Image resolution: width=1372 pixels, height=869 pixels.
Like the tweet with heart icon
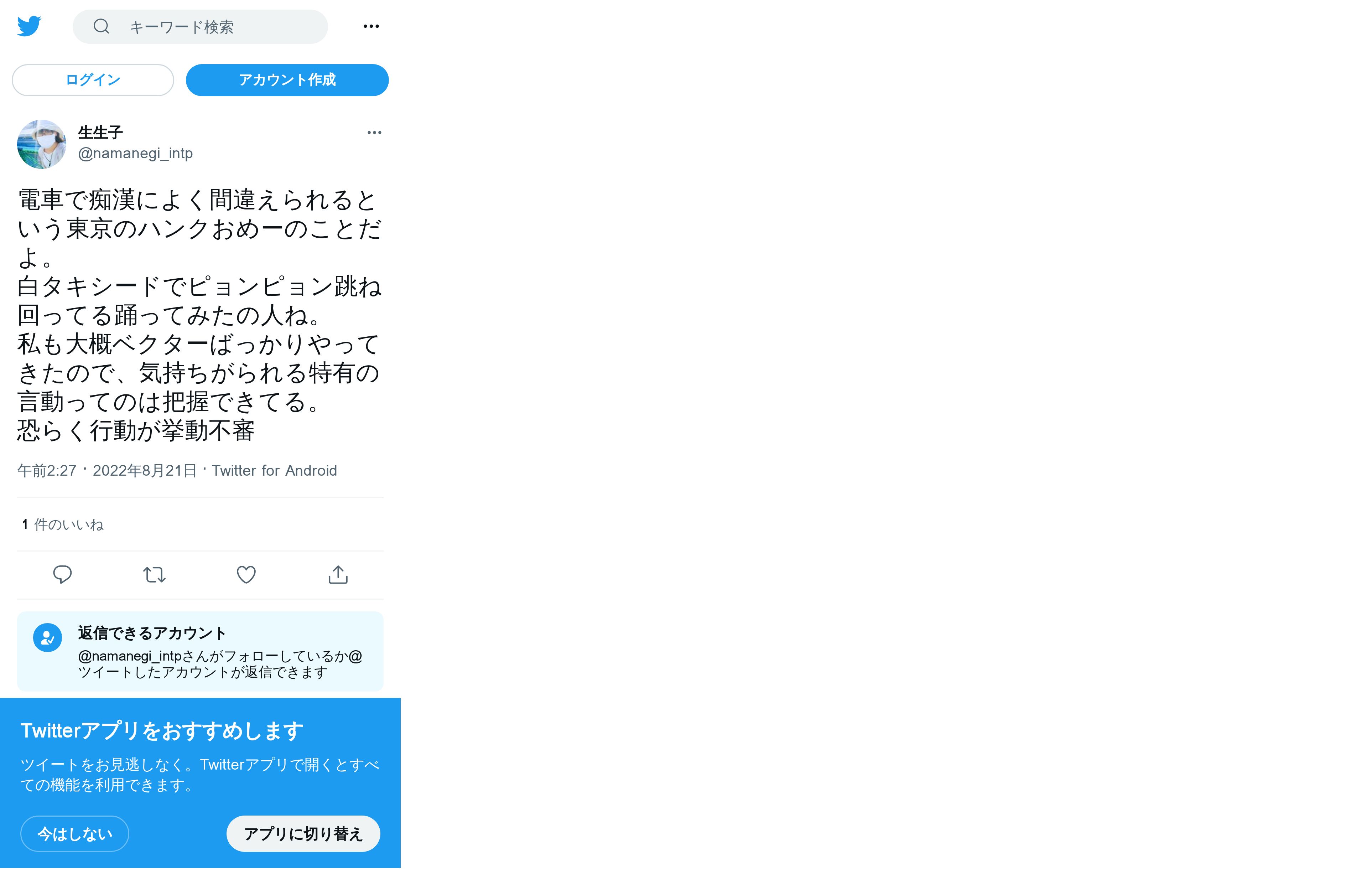click(246, 574)
